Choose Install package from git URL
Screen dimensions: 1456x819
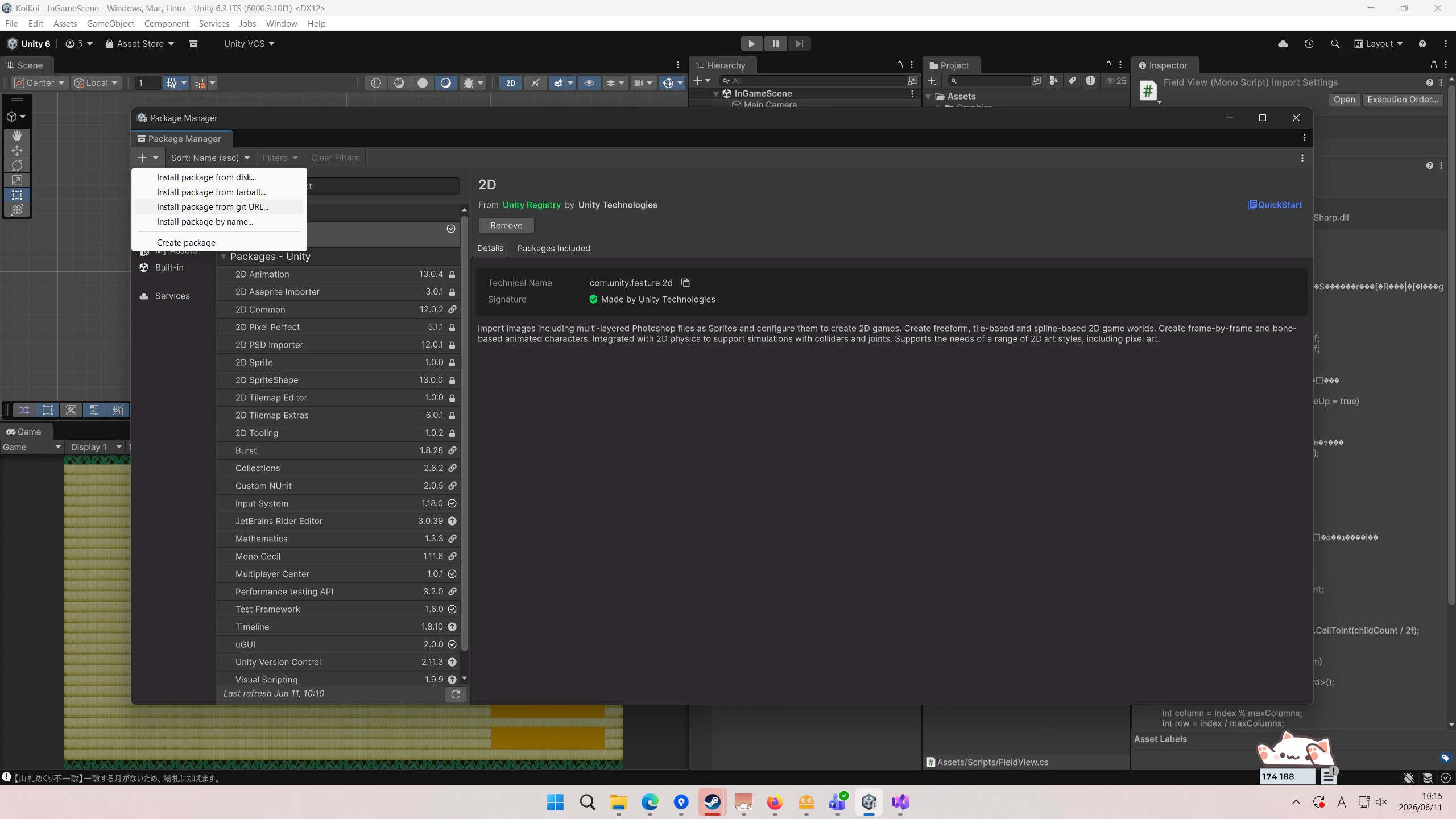point(219,207)
